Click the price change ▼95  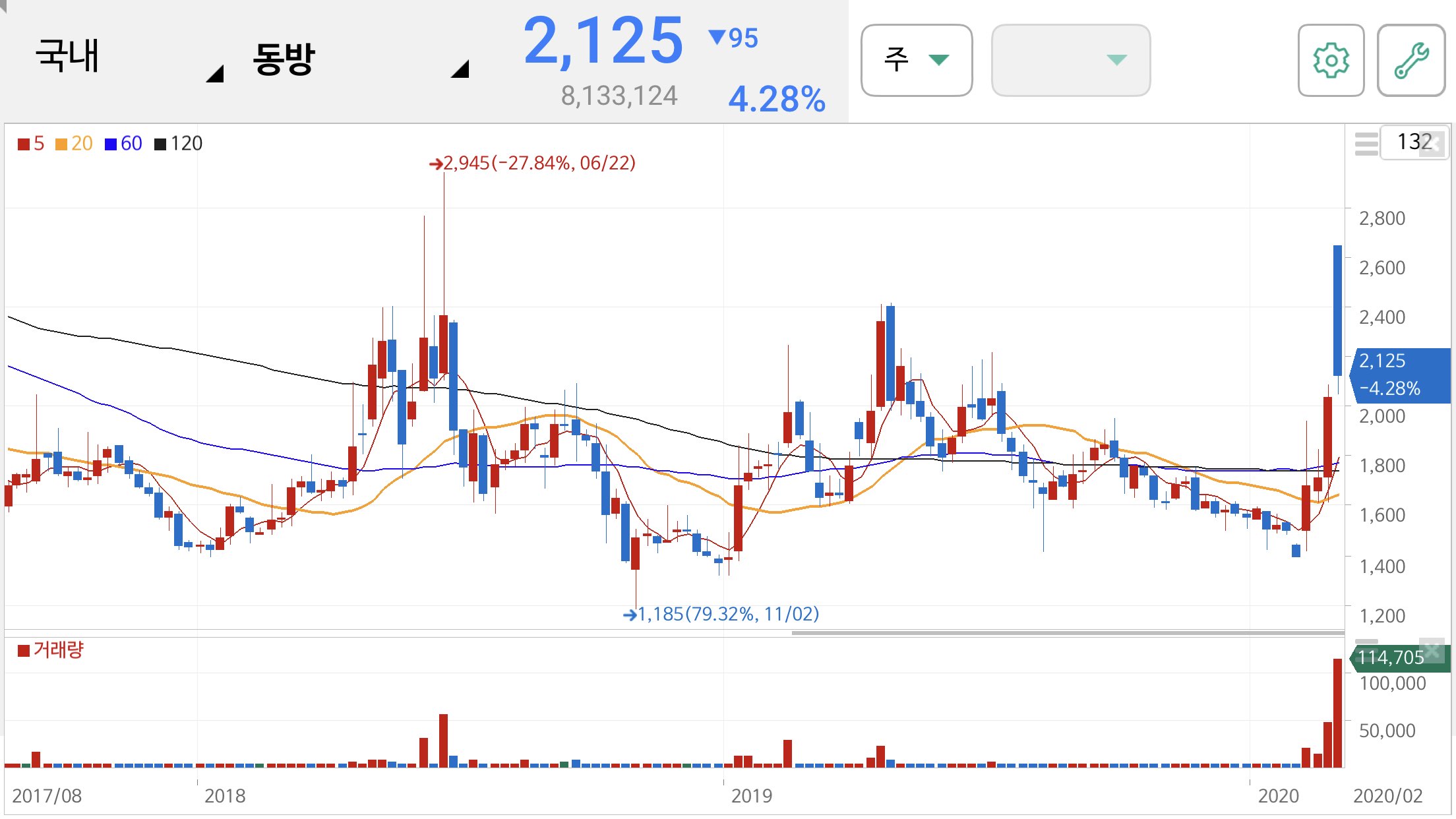click(733, 38)
